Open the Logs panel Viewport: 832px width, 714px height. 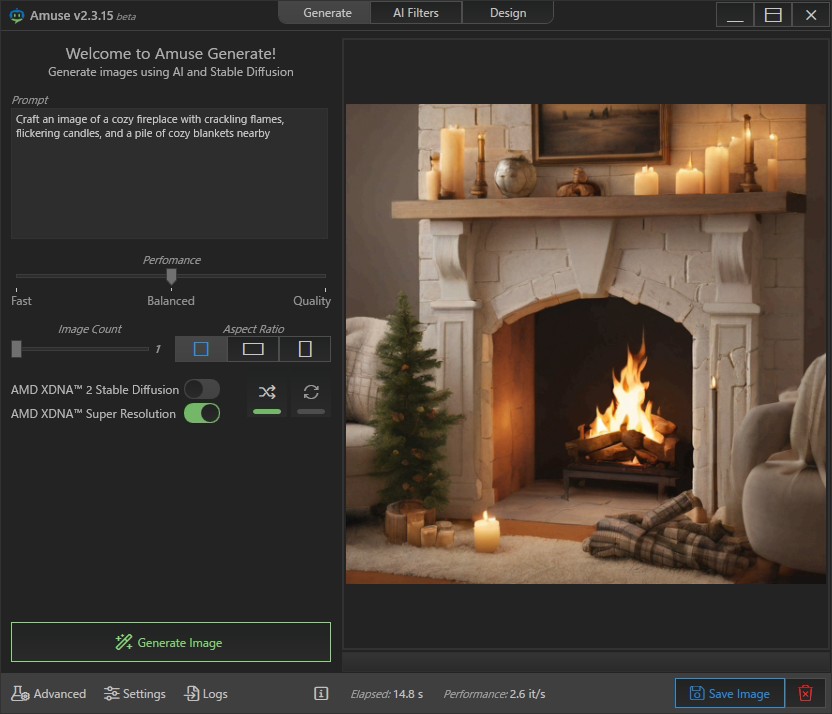point(206,694)
